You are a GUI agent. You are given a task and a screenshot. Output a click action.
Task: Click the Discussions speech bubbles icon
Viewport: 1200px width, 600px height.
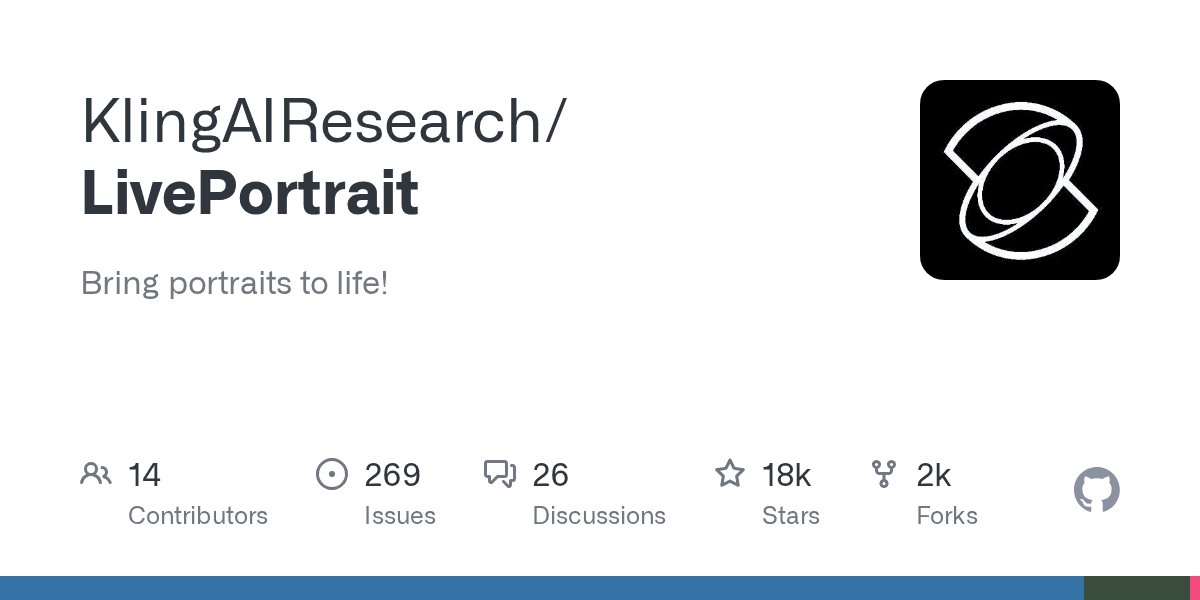coord(499,474)
